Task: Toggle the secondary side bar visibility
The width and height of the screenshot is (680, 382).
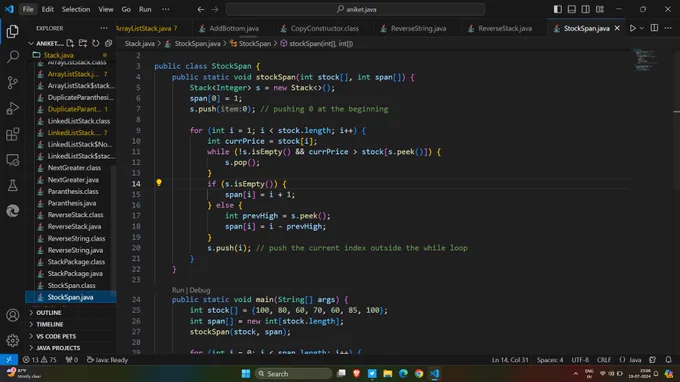Action: (x=585, y=9)
